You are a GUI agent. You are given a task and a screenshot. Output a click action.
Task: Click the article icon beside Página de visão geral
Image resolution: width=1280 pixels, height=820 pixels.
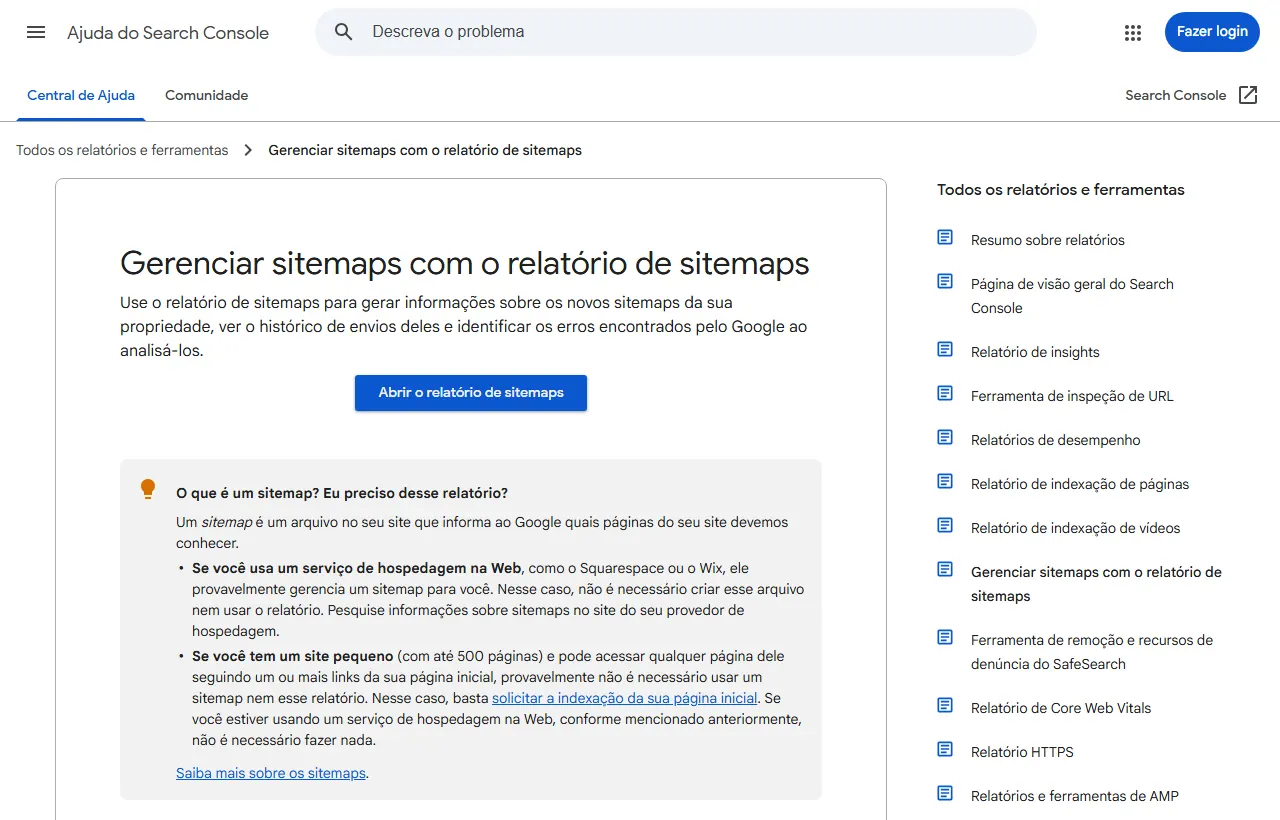[945, 281]
